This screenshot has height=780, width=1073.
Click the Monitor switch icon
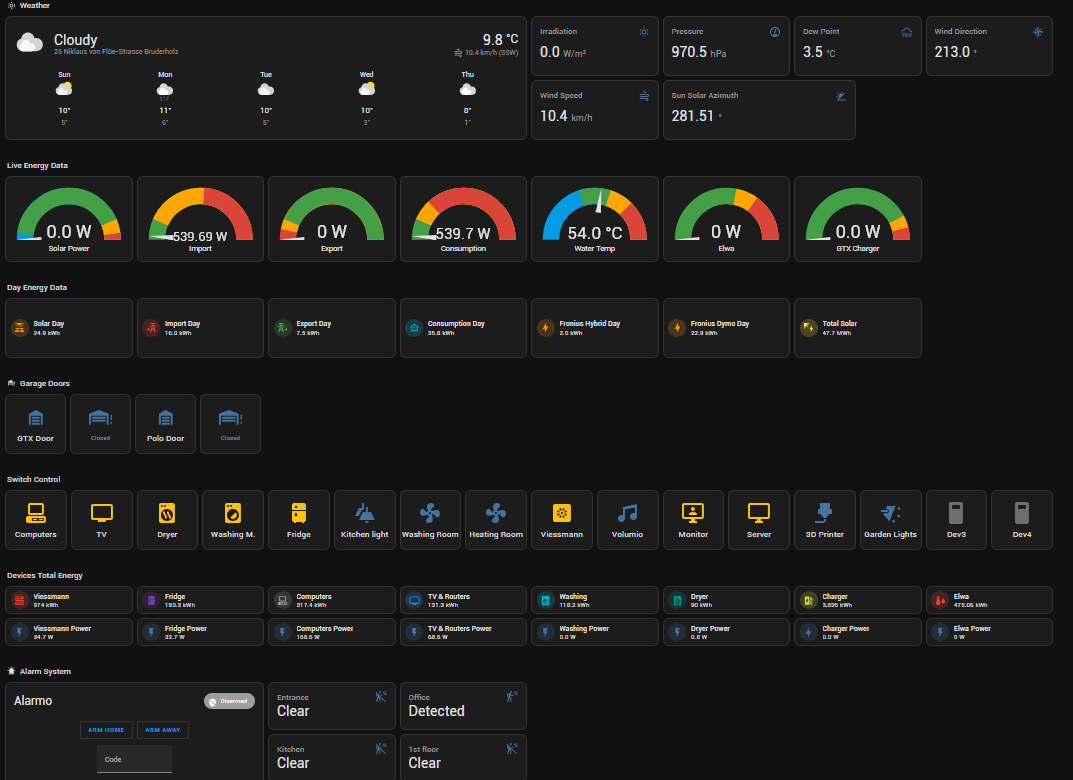coord(693,512)
